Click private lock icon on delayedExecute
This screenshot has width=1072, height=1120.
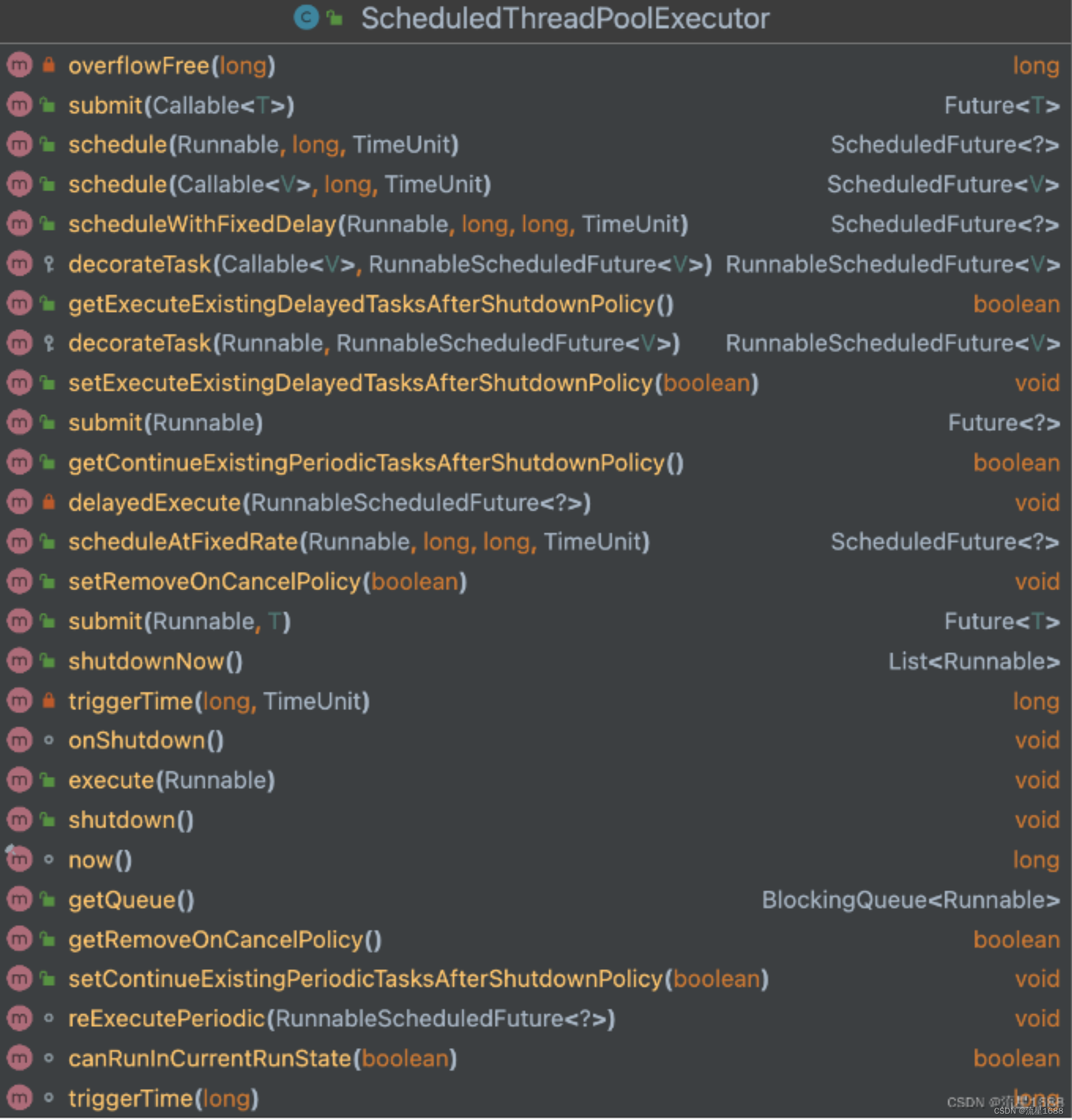[48, 502]
